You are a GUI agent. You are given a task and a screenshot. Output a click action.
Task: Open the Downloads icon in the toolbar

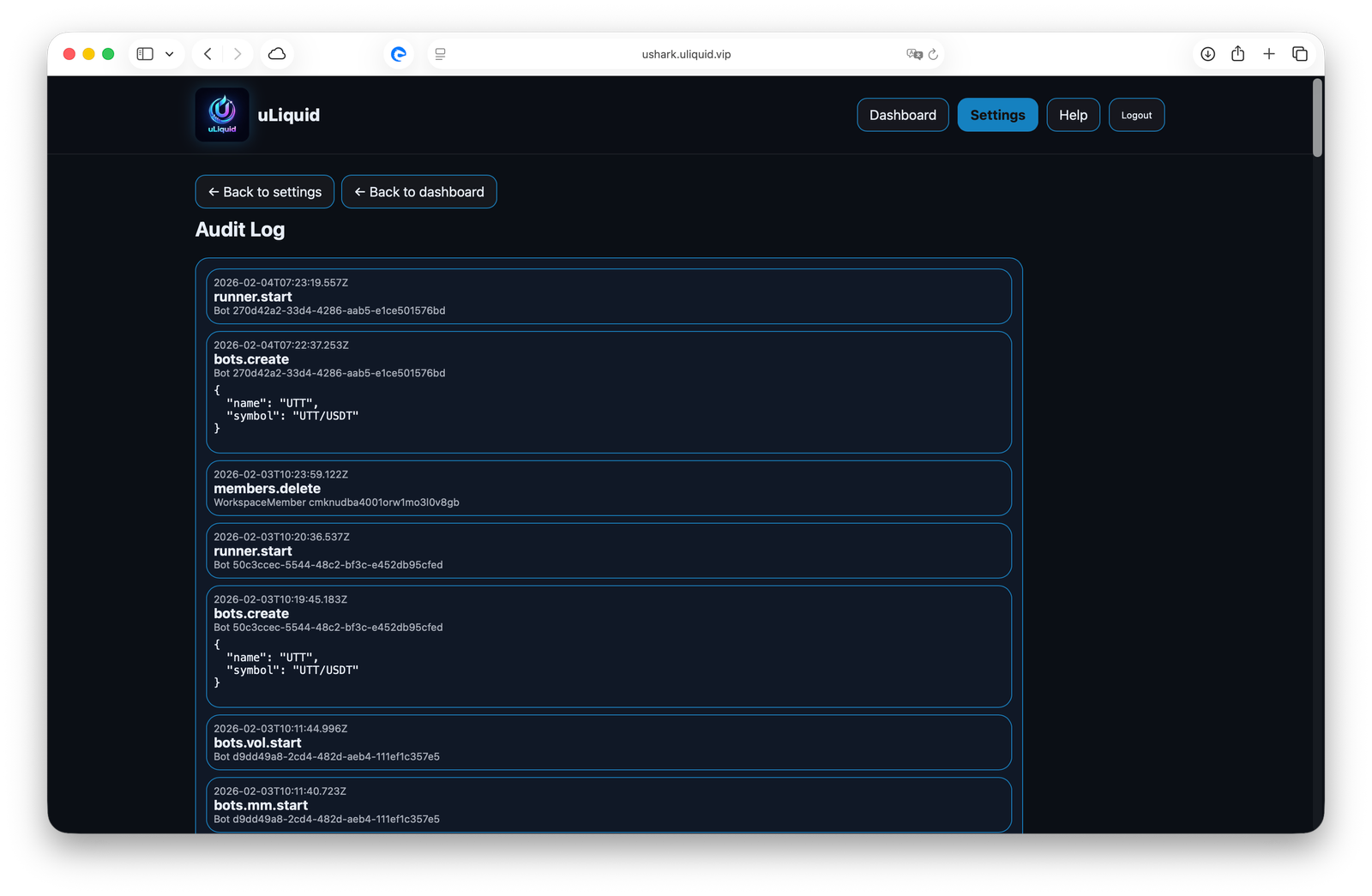click(1207, 53)
